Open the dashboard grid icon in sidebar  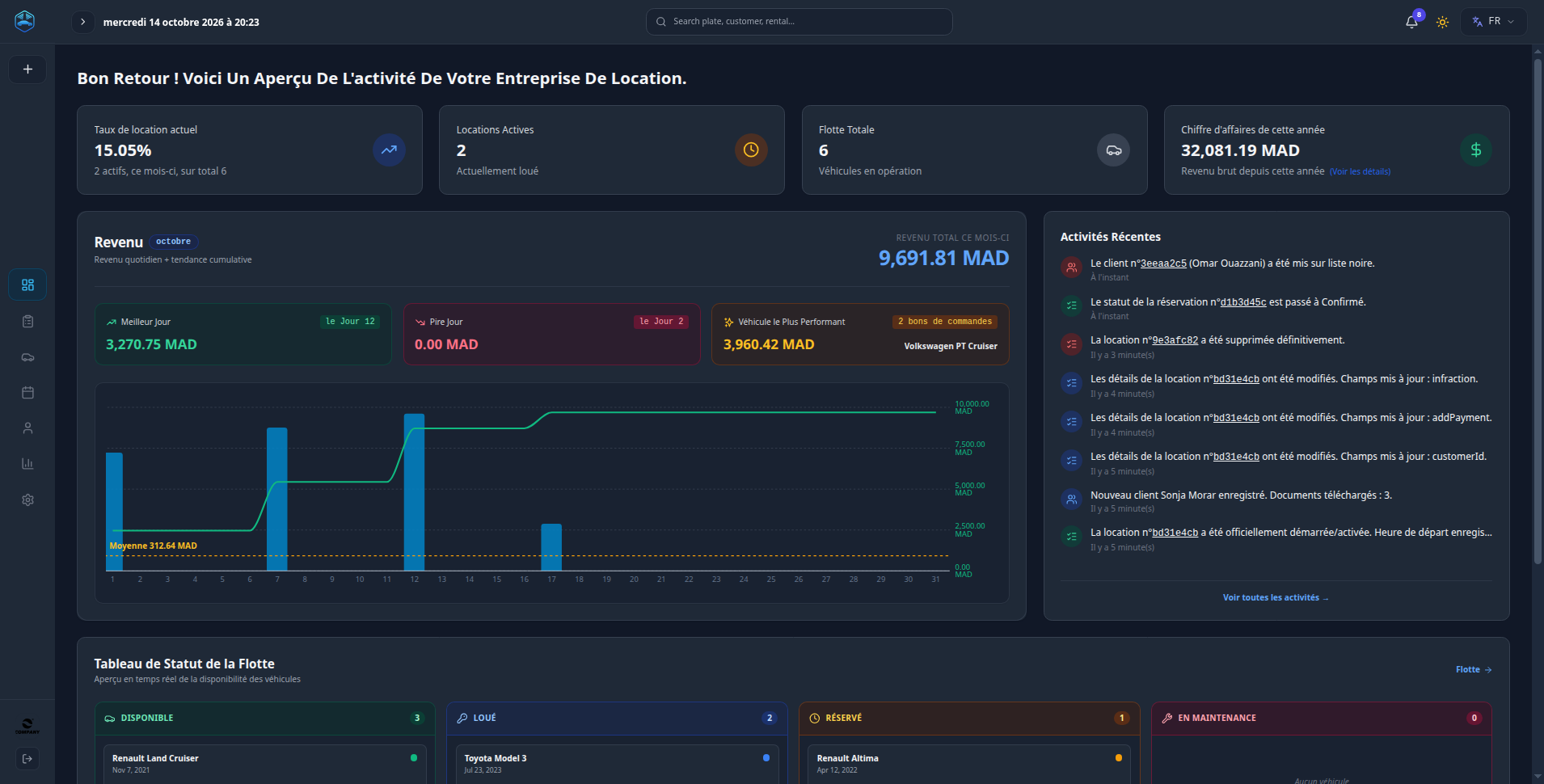[x=27, y=285]
